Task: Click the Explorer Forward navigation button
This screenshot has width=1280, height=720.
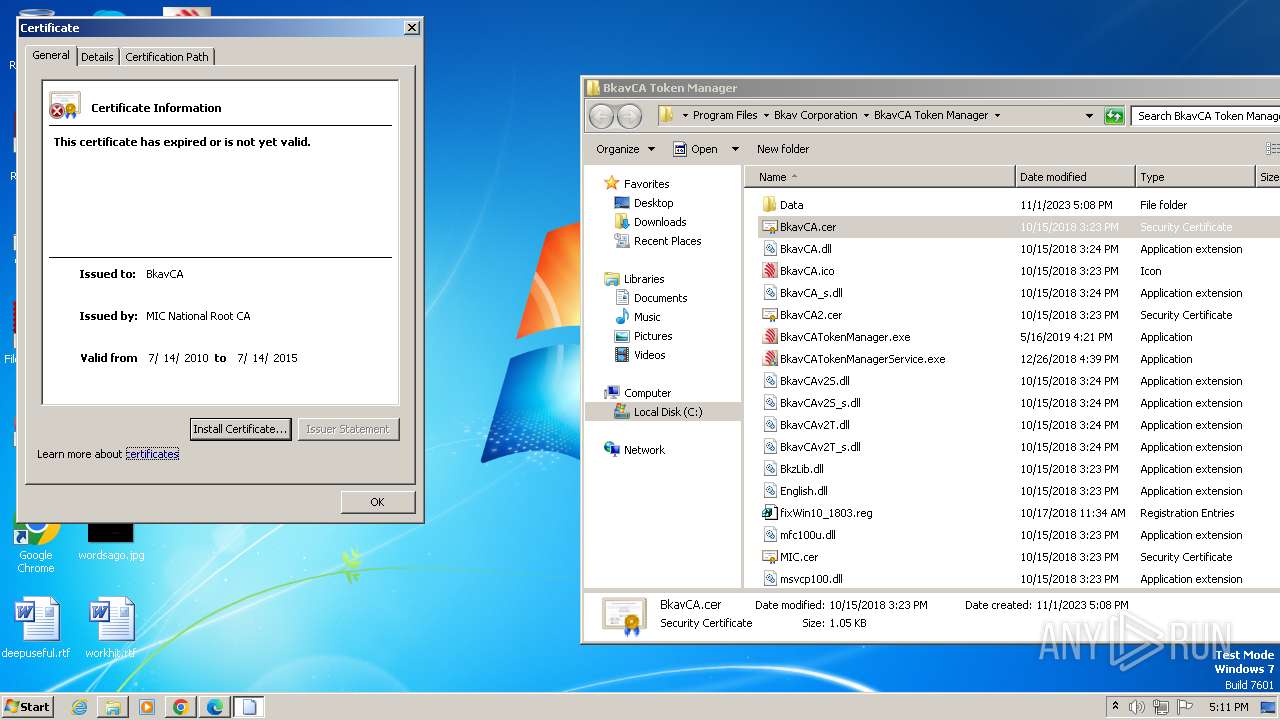Action: point(629,116)
